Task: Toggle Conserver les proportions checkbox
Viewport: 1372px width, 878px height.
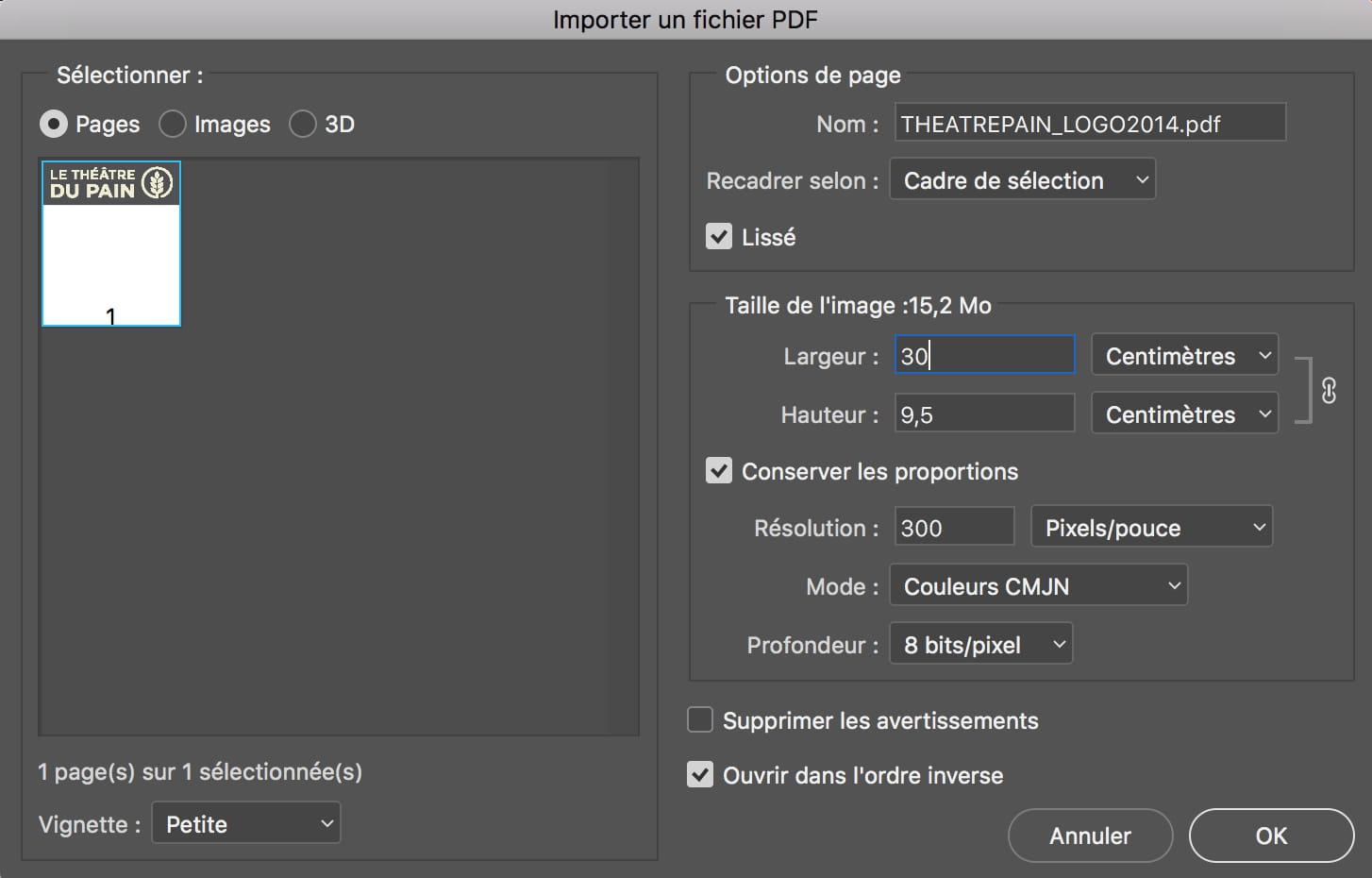Action: (x=719, y=470)
